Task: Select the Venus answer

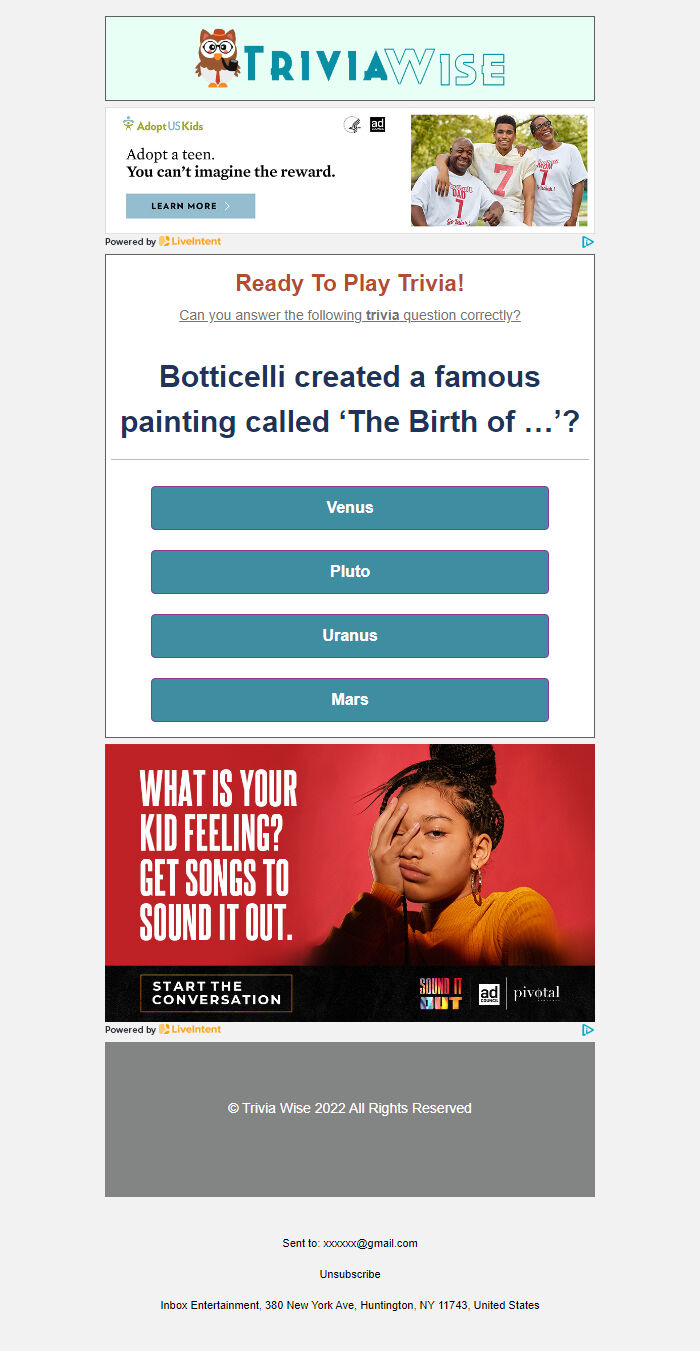Action: pyautogui.click(x=350, y=508)
